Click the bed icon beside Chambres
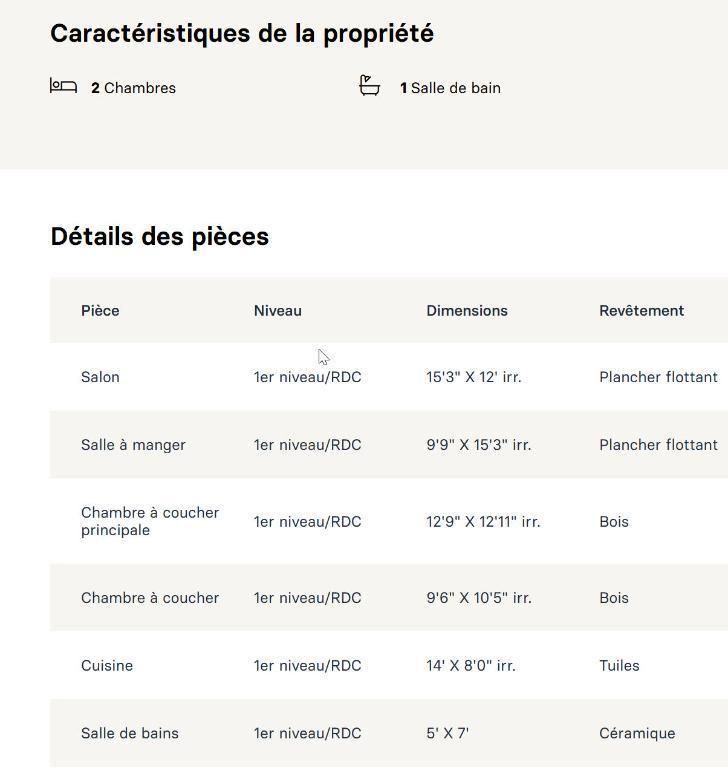This screenshot has width=728, height=768. 63,86
